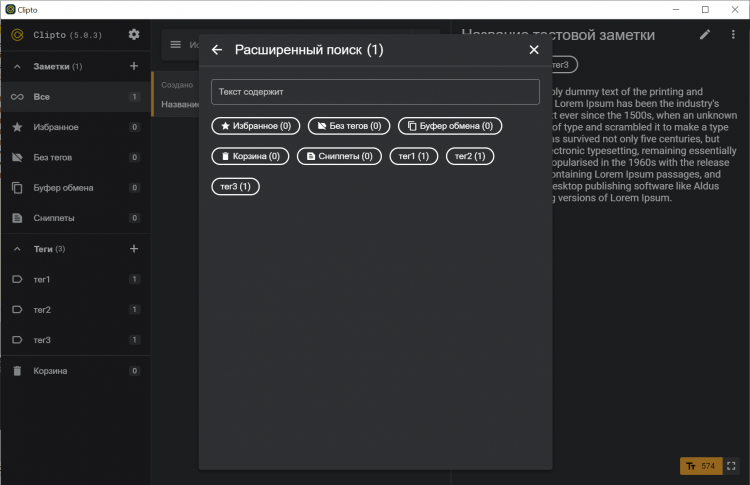Collapse the Теги section
Image resolution: width=750 pixels, height=485 pixels.
click(17, 248)
